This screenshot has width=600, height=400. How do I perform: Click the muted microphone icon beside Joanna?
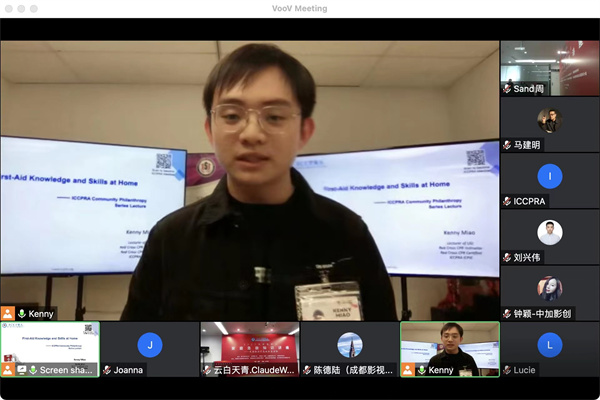point(107,370)
